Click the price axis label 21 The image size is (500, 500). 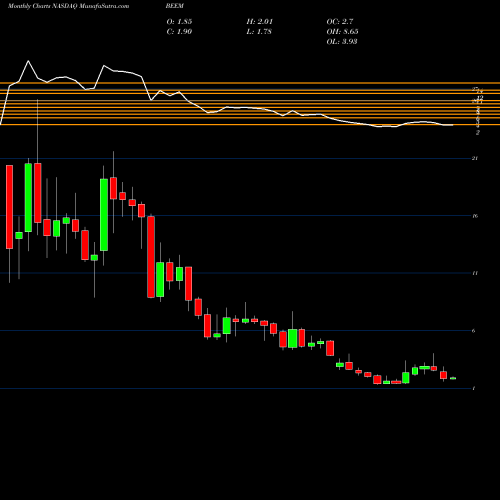[x=475, y=158]
